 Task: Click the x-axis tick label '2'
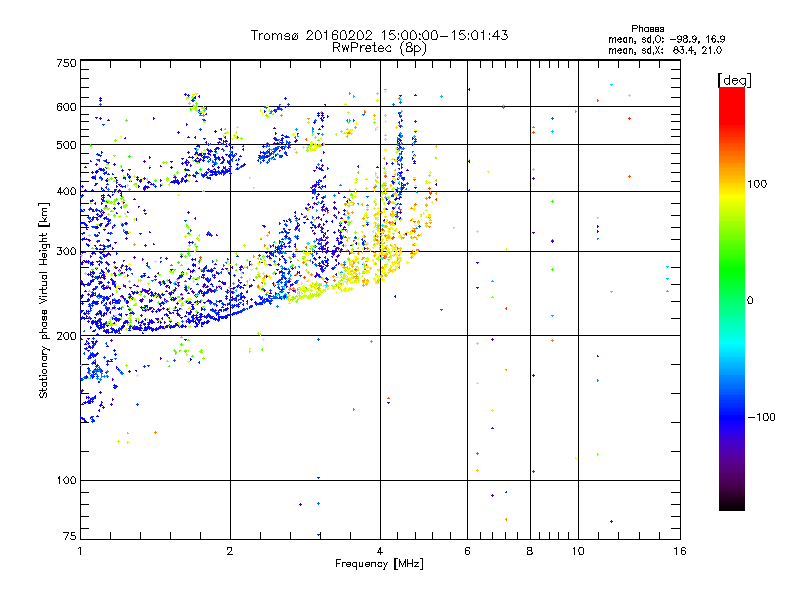point(230,551)
